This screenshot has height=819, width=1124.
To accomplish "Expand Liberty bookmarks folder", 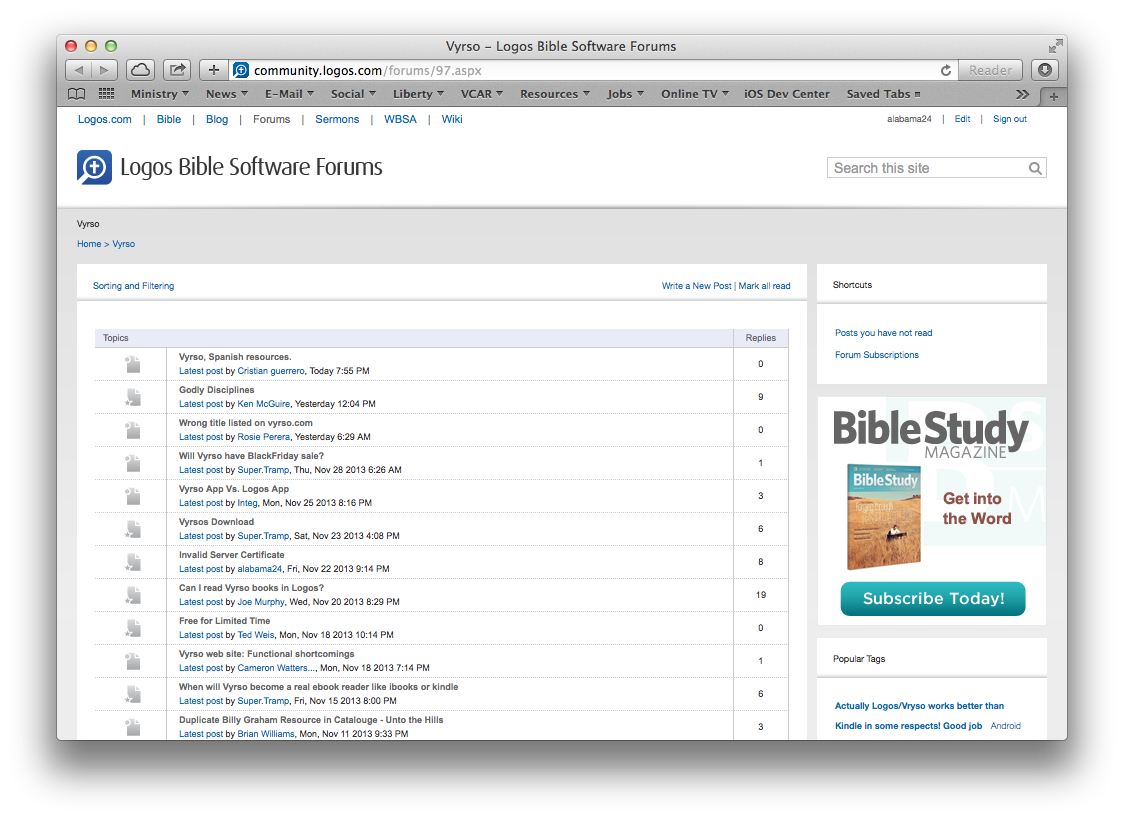I will pos(418,94).
